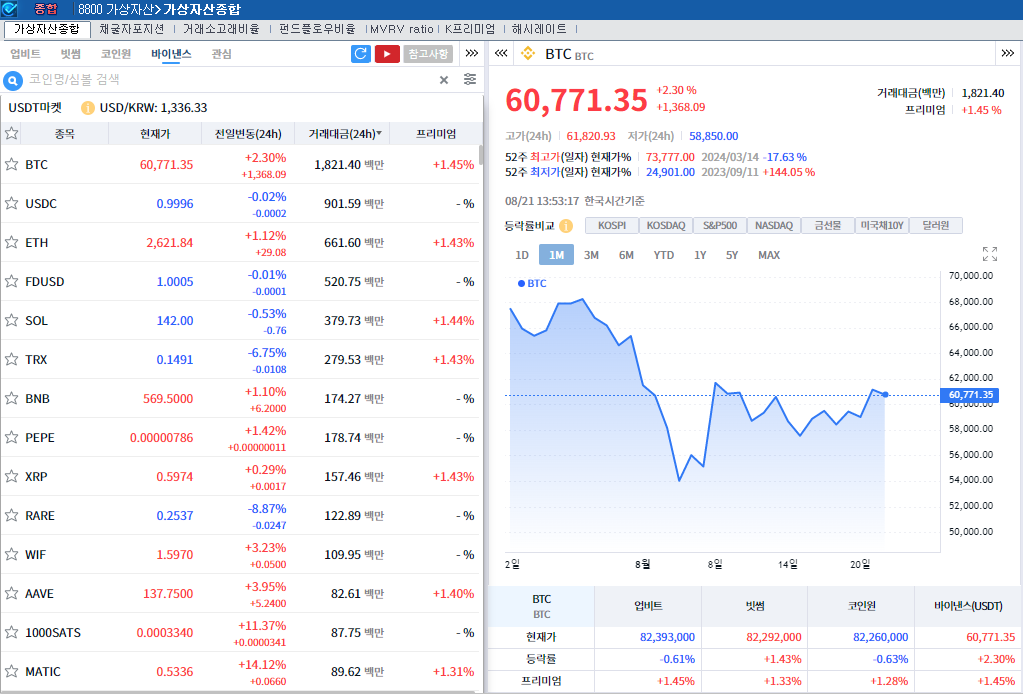Viewport: 1023px width, 694px height.
Task: Collapse the left panel with >>> chevrons
Action: (x=472, y=54)
